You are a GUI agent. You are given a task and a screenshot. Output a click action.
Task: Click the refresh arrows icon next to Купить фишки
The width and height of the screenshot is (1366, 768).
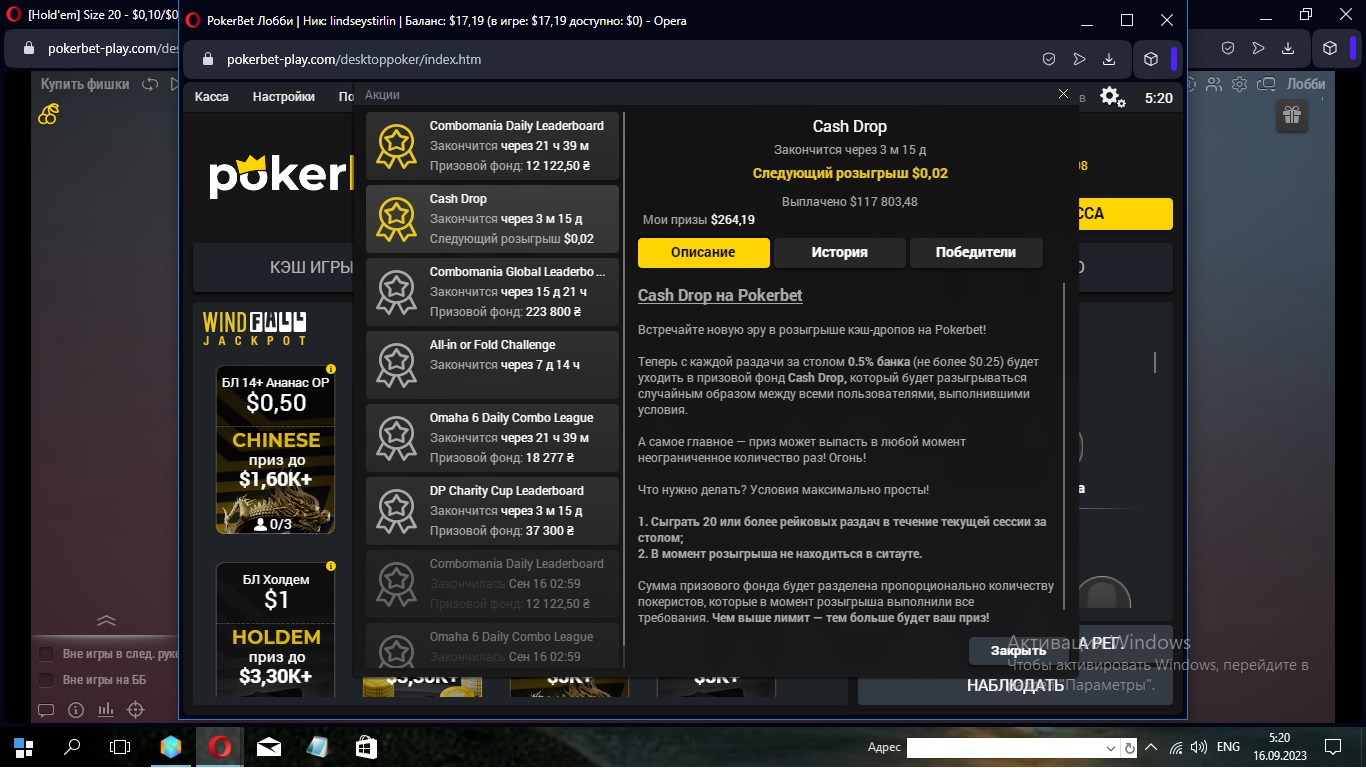150,85
